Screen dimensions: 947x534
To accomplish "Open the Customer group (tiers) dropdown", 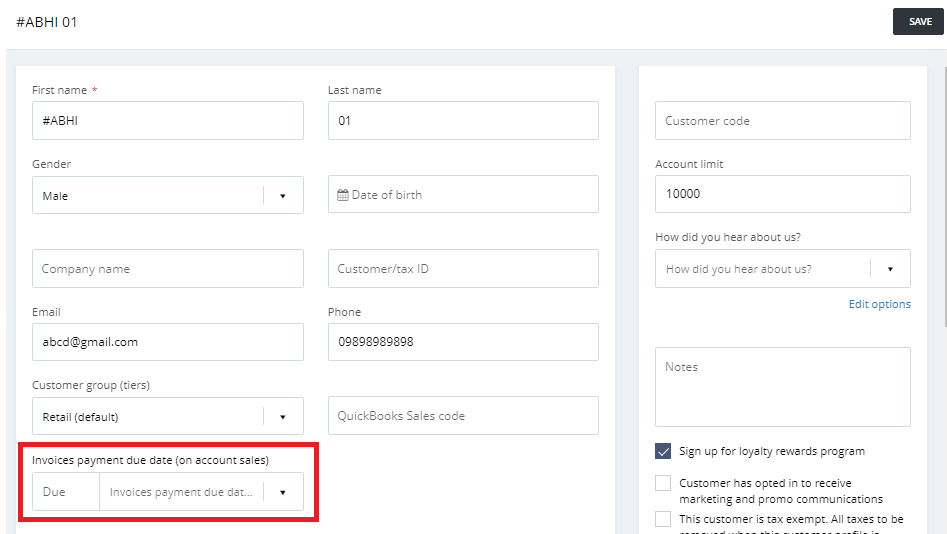I will point(168,416).
